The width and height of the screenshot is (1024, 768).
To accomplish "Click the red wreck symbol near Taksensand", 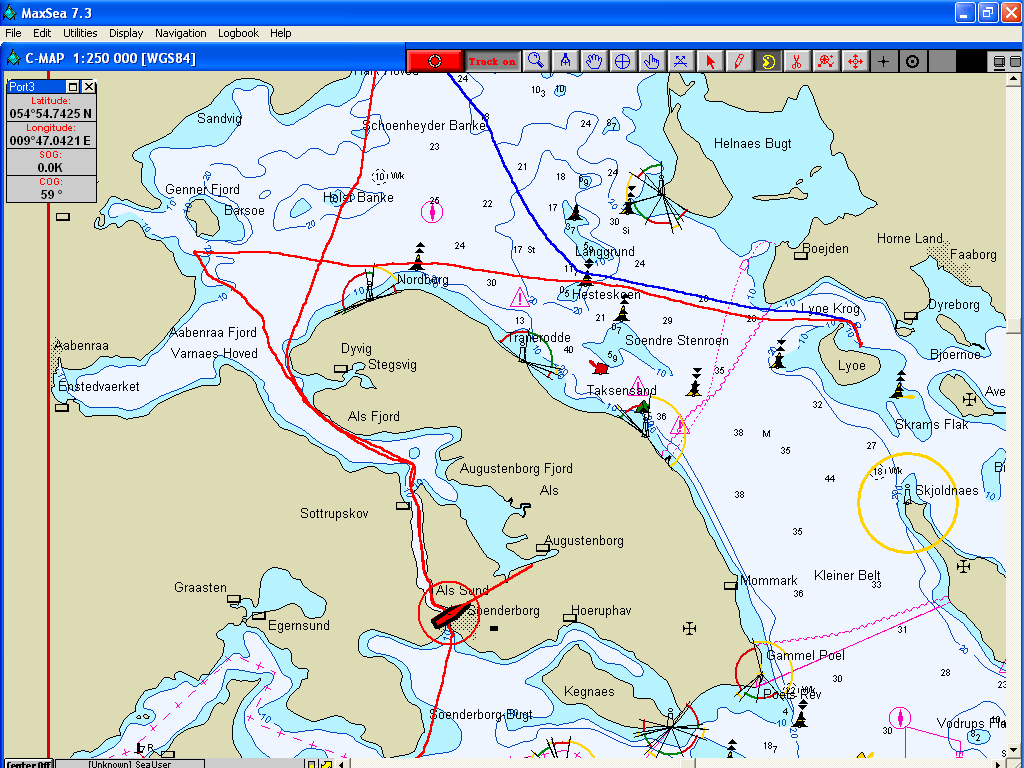I will [x=600, y=367].
